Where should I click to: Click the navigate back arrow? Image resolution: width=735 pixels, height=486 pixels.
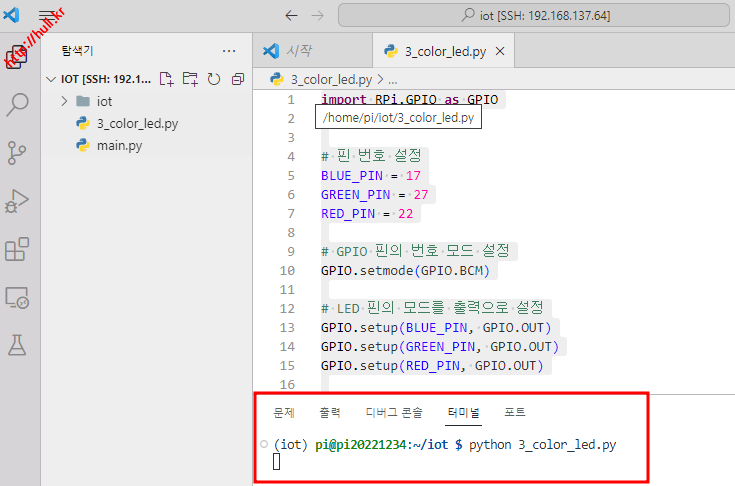click(291, 15)
